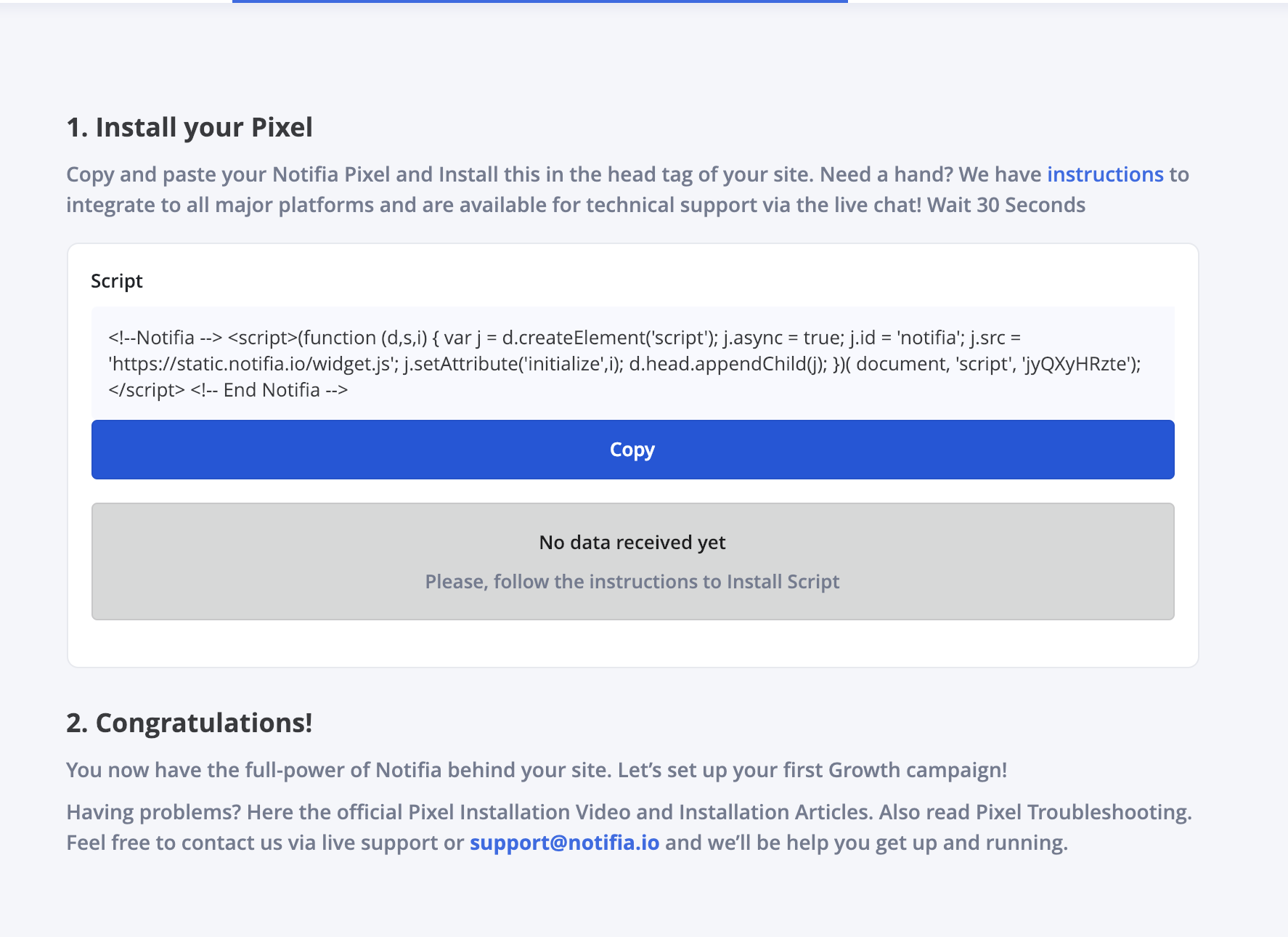
Task: Click the 'jyQXyHRzte' pixel ID in script
Action: (1076, 364)
